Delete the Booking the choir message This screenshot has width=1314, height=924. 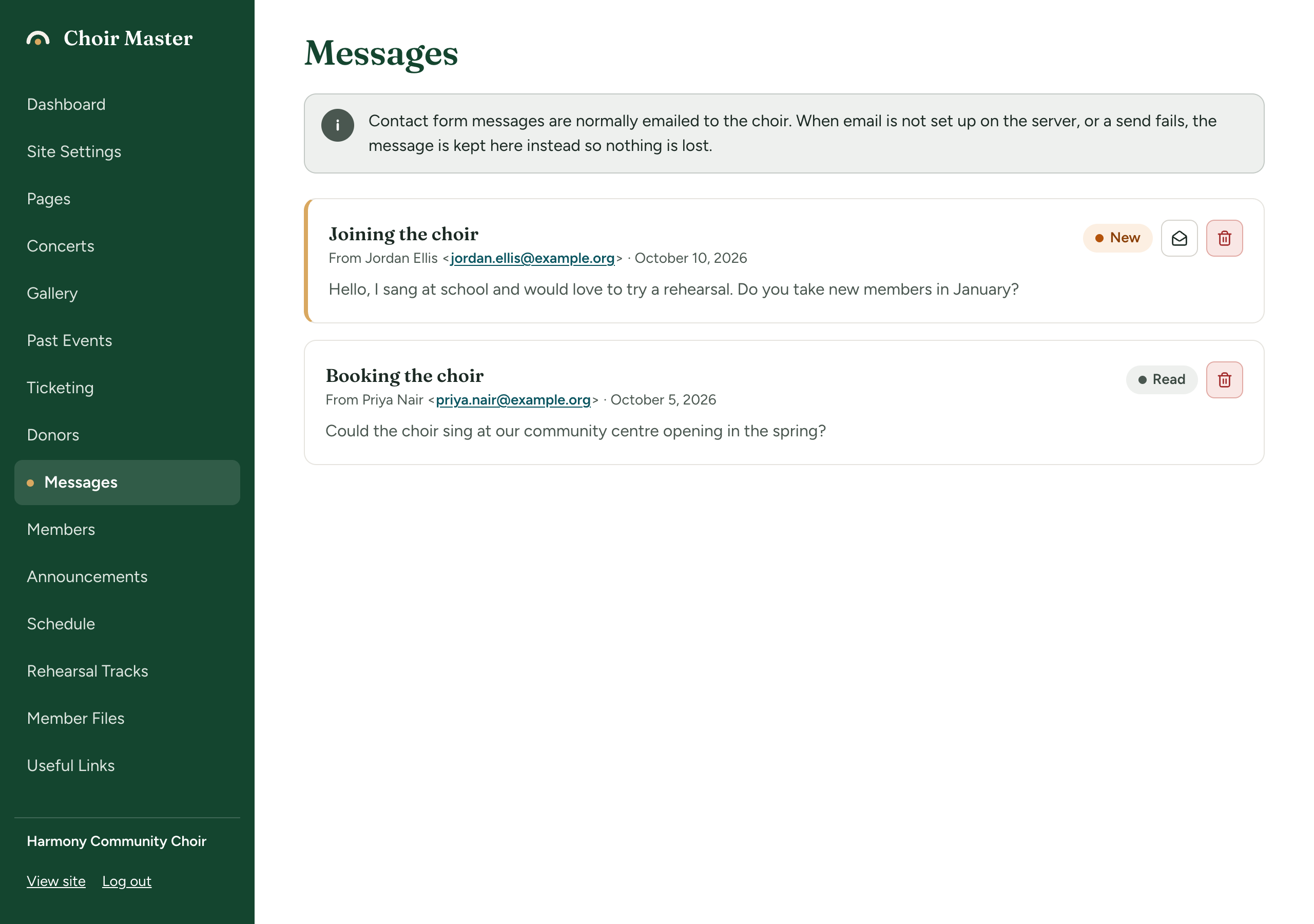(1224, 379)
